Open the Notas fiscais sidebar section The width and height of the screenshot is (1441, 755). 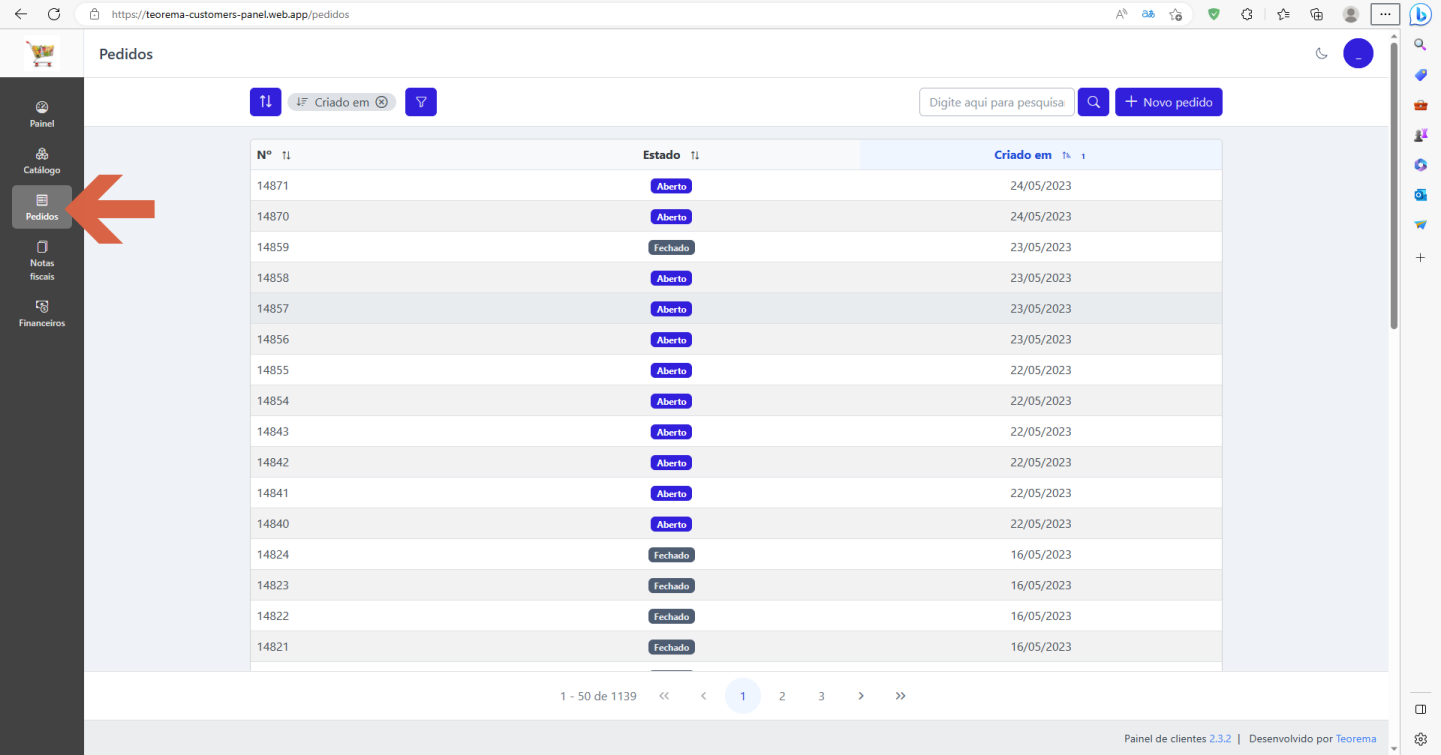point(42,260)
